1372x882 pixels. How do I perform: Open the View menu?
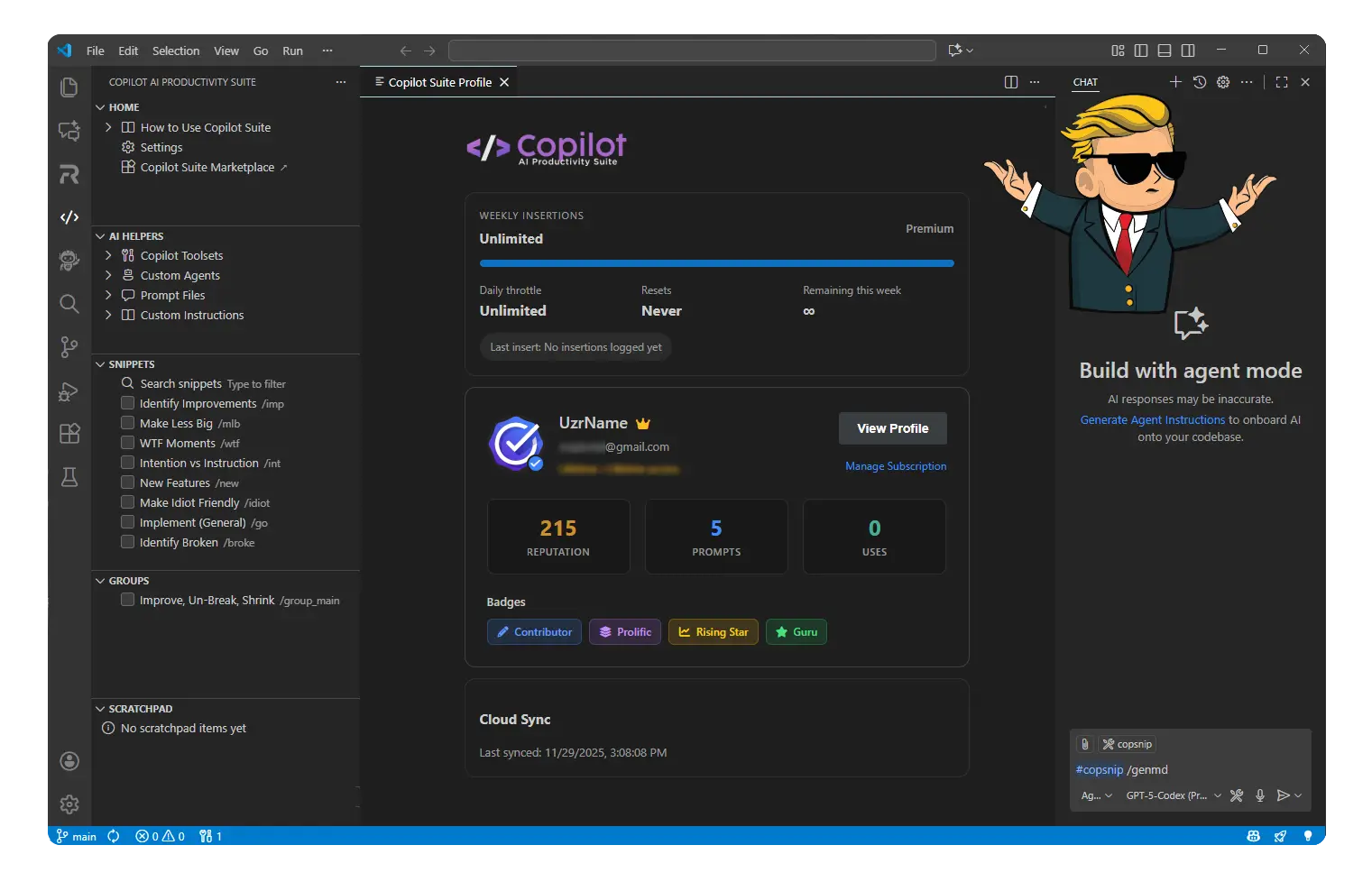(226, 51)
